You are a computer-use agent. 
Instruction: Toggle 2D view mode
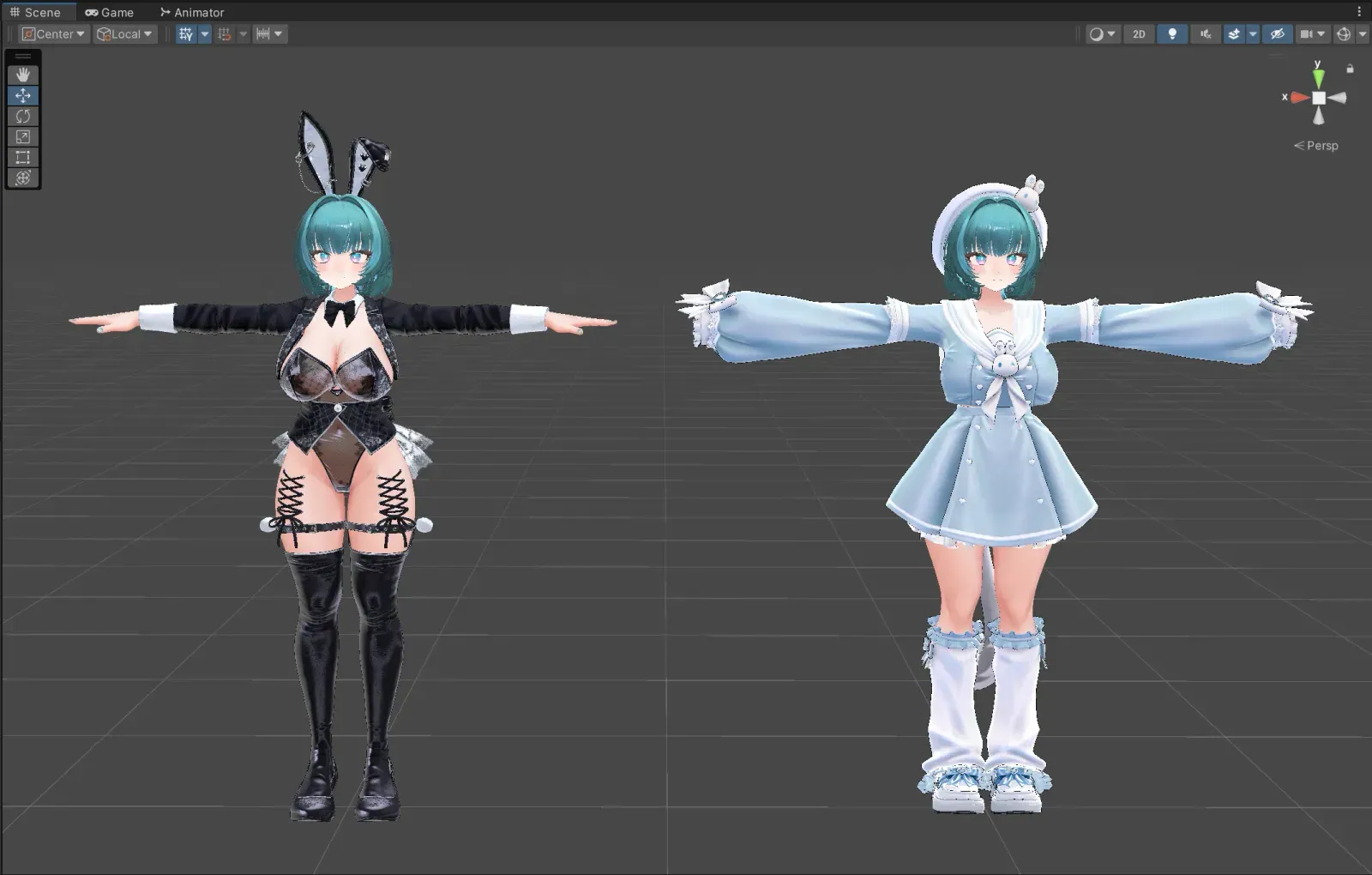pyautogui.click(x=1139, y=34)
